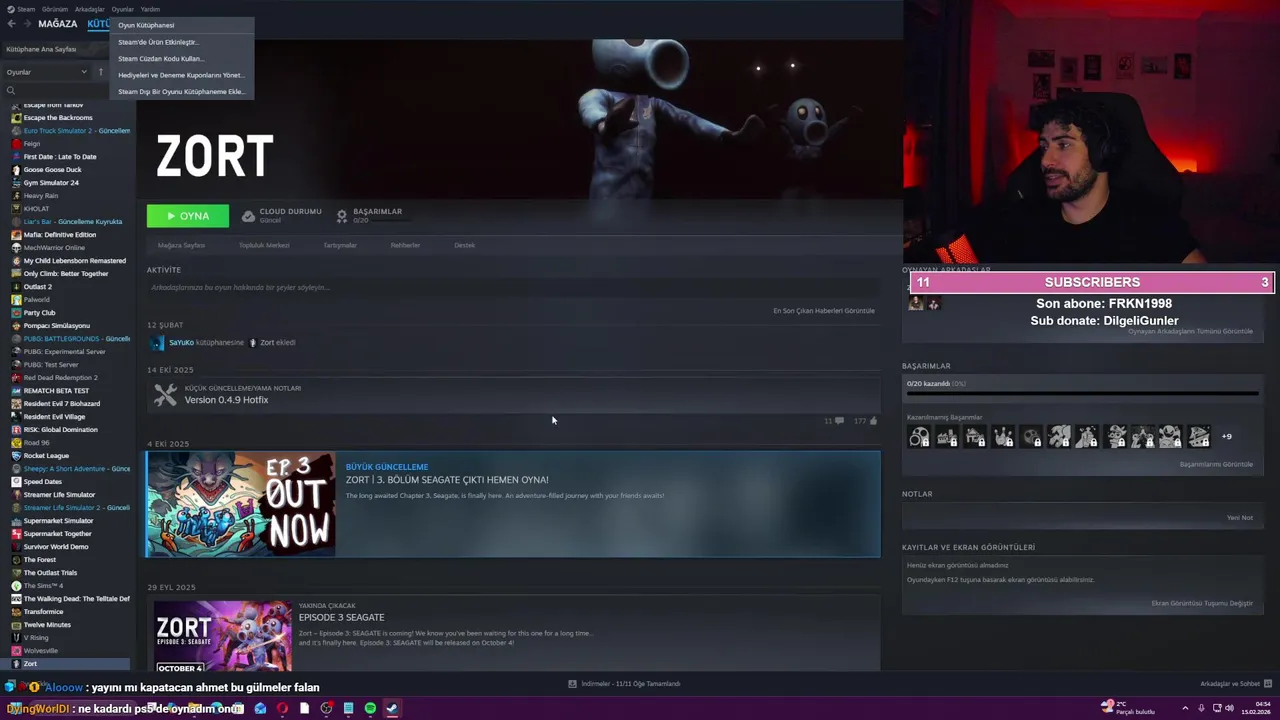This screenshot has height=720, width=1280.
Task: Expand the Oyunlar filter dropdown
Action: [46, 72]
